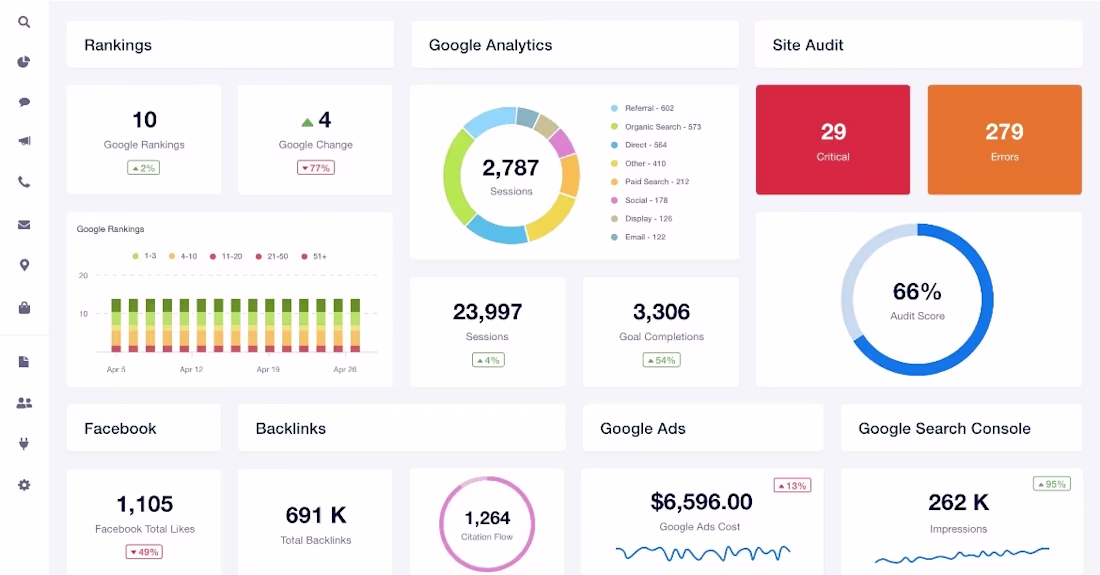Open the document reports icon
Screen dimensions: 1100x575
point(24,362)
